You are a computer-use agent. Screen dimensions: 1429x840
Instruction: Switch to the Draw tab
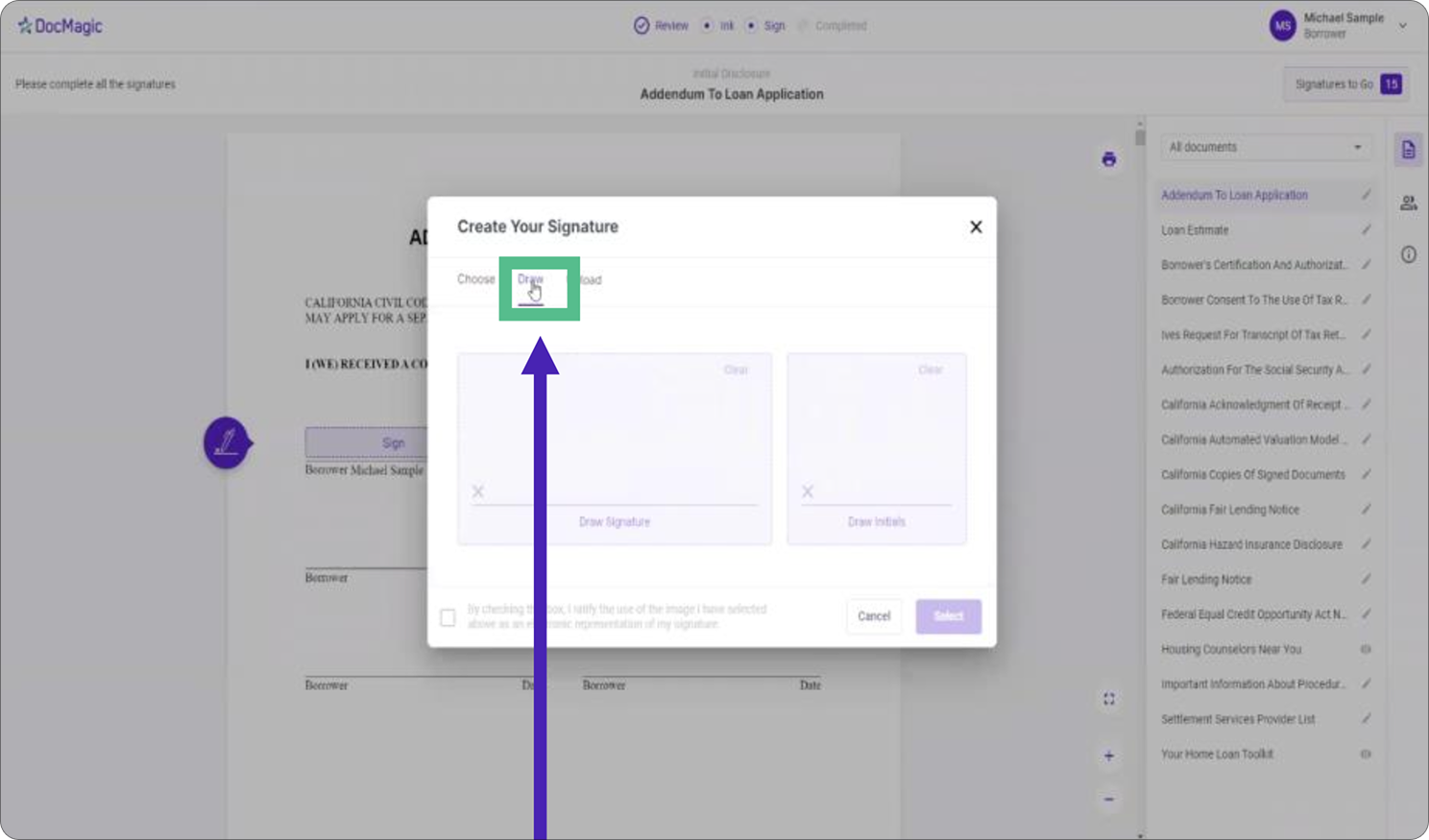(530, 280)
